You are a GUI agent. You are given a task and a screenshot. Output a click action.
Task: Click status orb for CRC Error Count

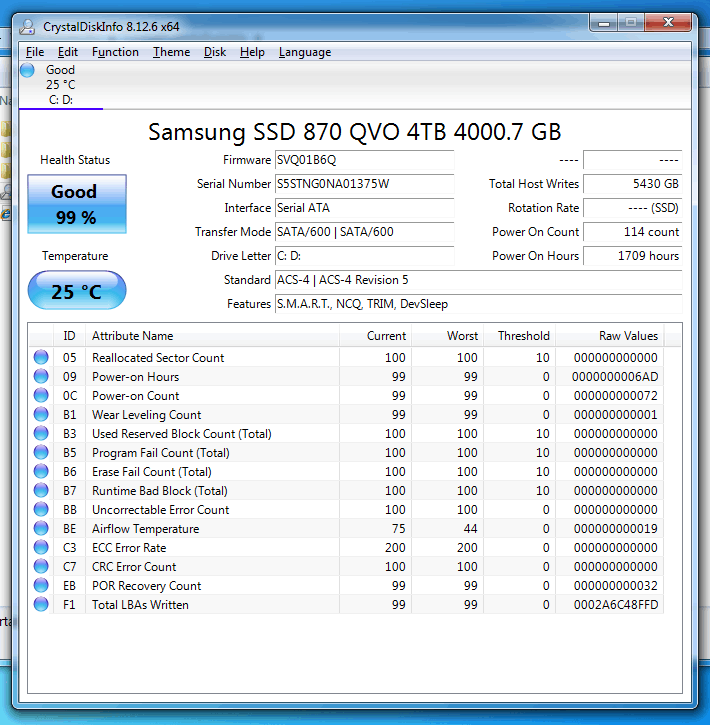41,566
